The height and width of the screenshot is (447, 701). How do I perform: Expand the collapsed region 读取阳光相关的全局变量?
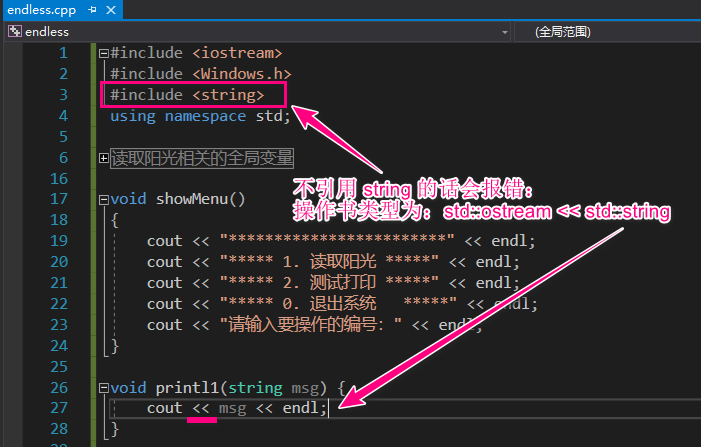tap(104, 158)
